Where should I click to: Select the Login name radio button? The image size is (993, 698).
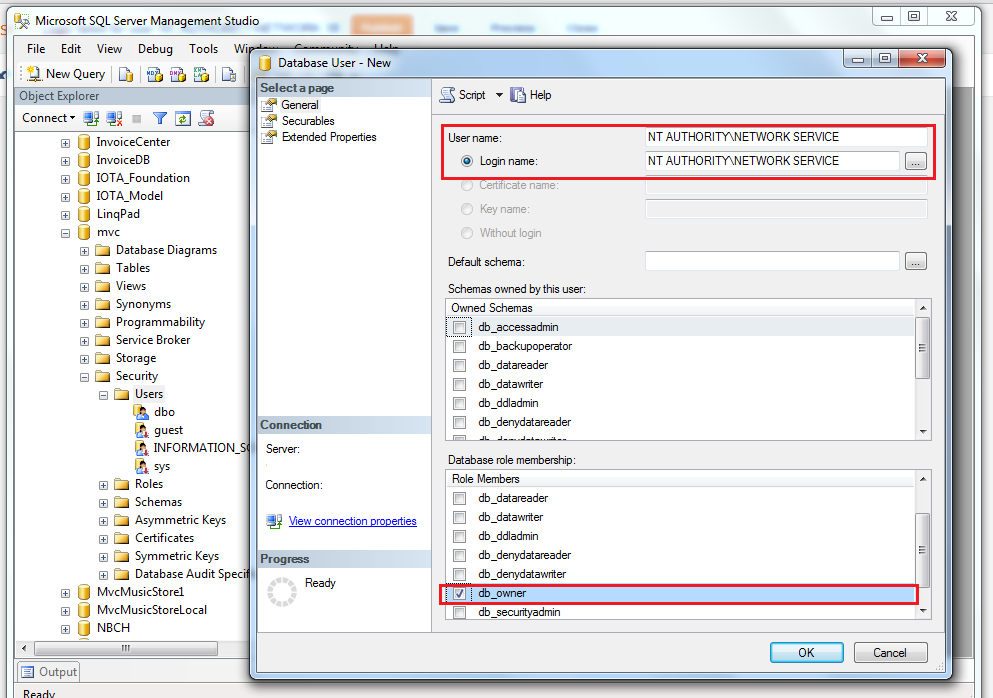[467, 161]
